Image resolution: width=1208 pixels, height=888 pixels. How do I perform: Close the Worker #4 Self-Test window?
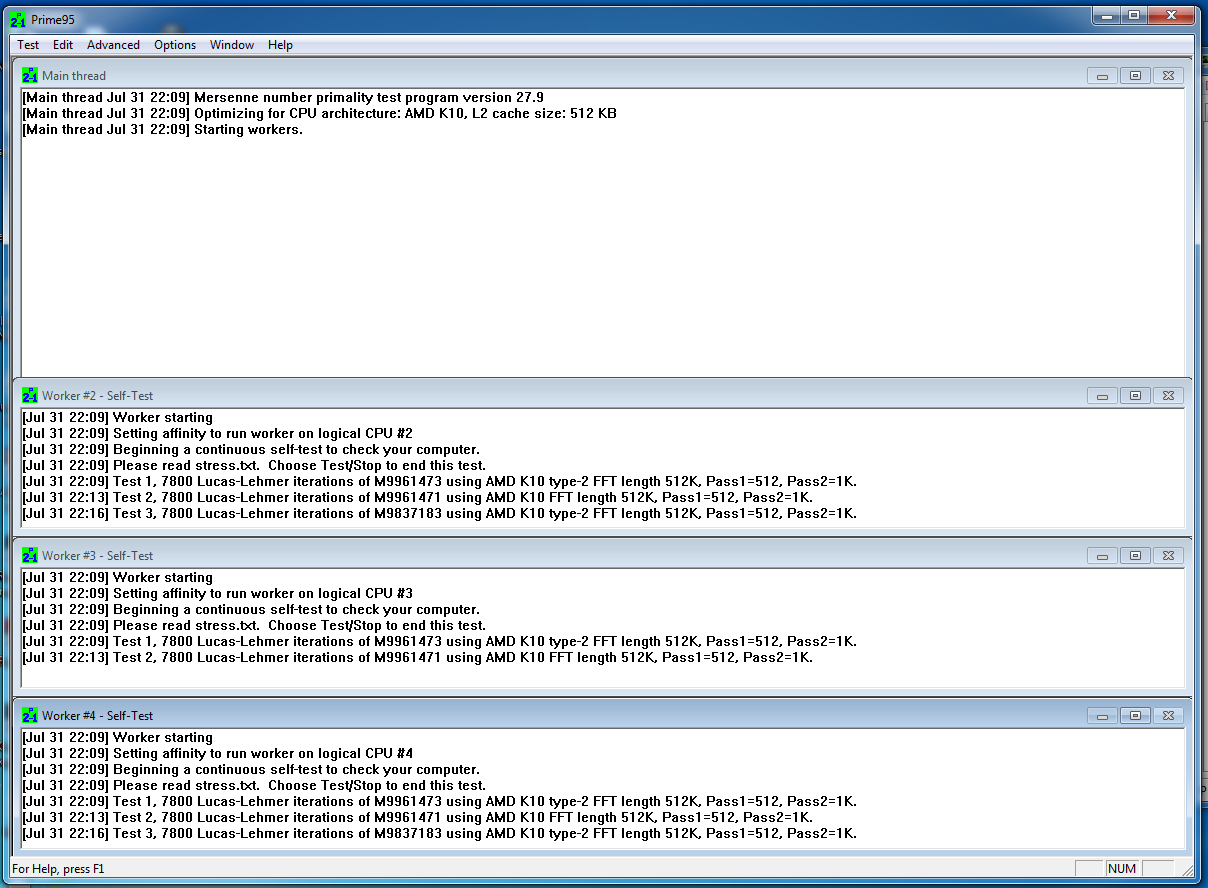(x=1168, y=716)
